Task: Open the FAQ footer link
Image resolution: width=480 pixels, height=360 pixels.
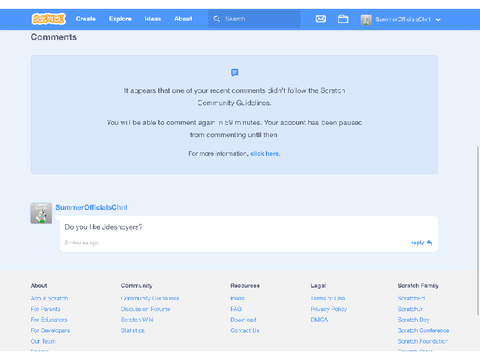Action: 236,309
